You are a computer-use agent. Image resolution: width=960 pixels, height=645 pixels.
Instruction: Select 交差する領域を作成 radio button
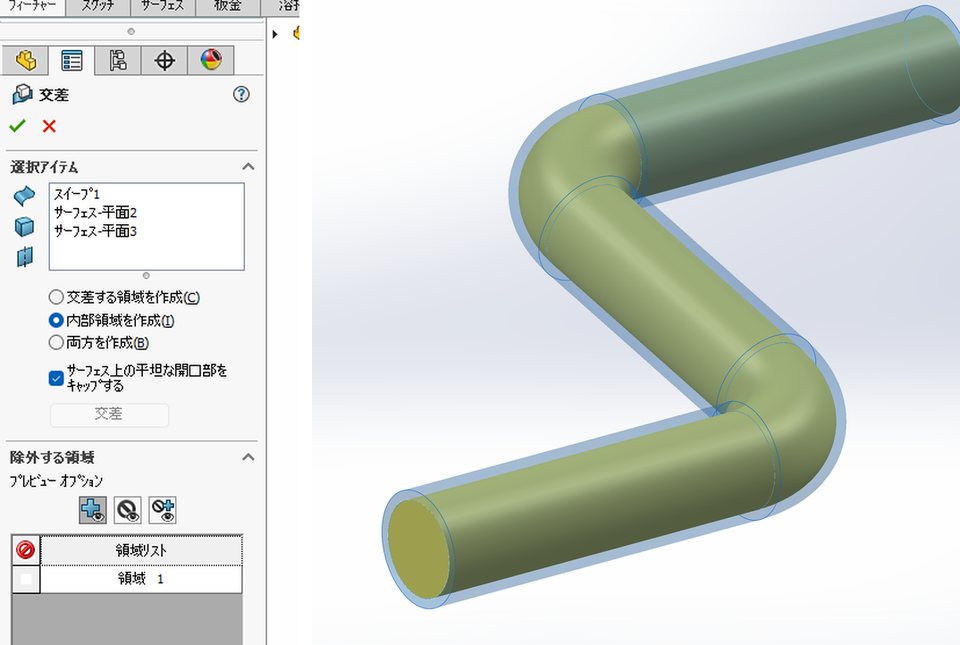coord(56,297)
